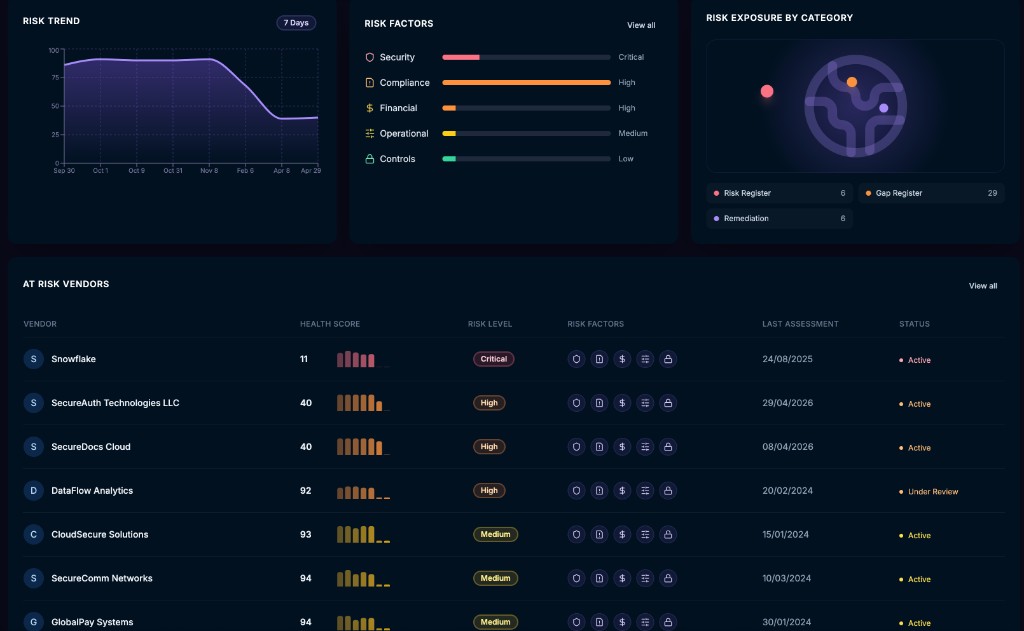
Task: Click the Financial progress bar
Action: tap(526, 108)
